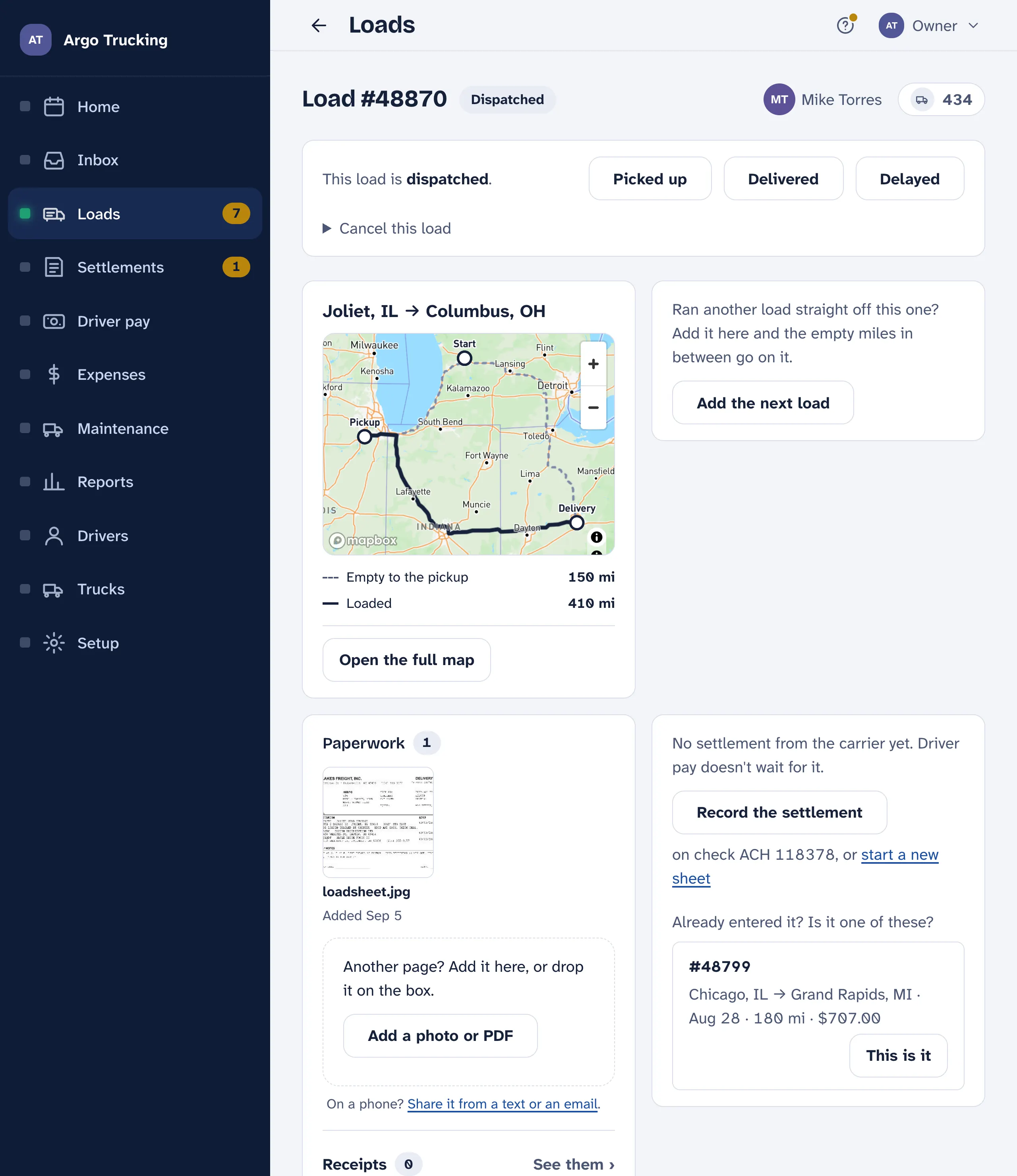This screenshot has width=1017, height=1176.
Task: Click This is it for #48799
Action: click(x=898, y=1056)
